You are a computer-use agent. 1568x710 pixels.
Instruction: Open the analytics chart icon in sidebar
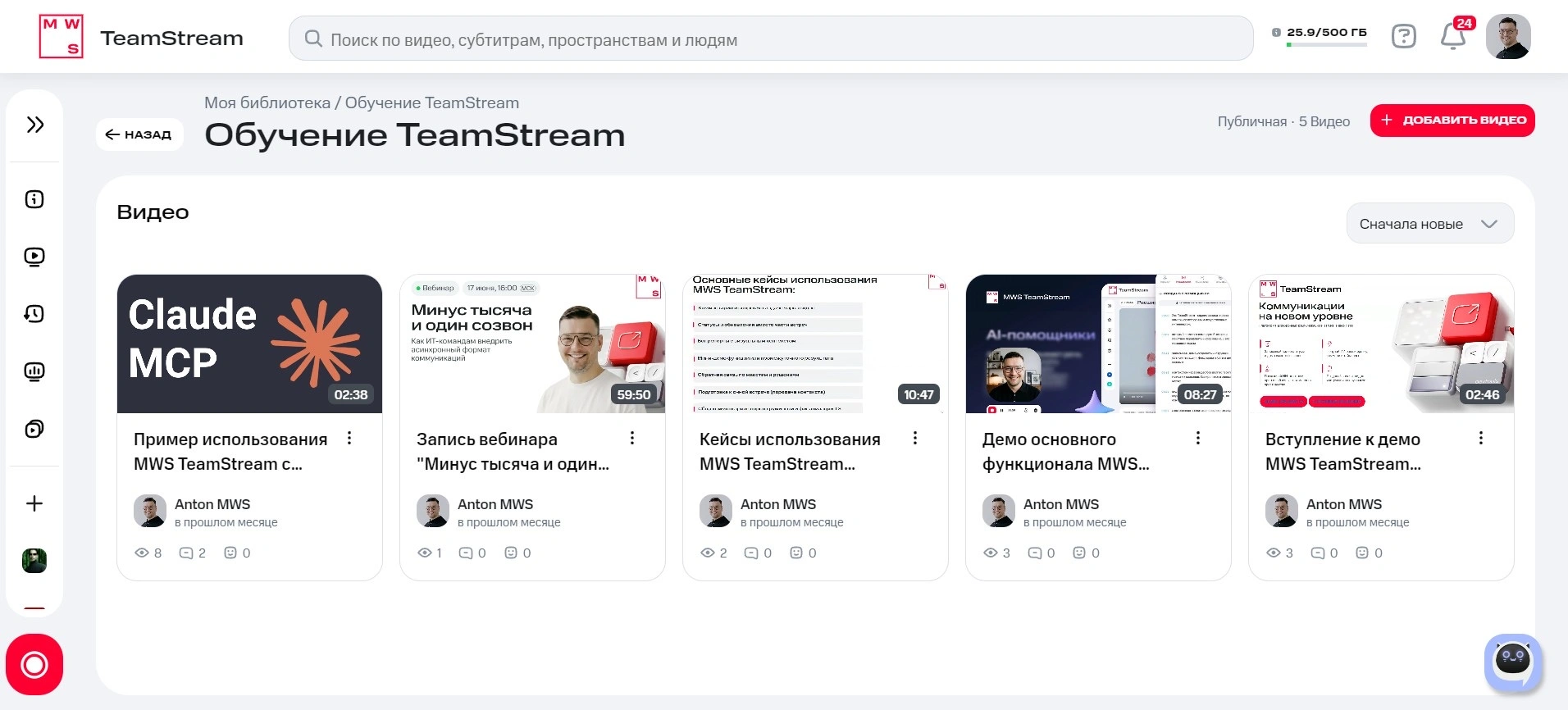tap(34, 371)
